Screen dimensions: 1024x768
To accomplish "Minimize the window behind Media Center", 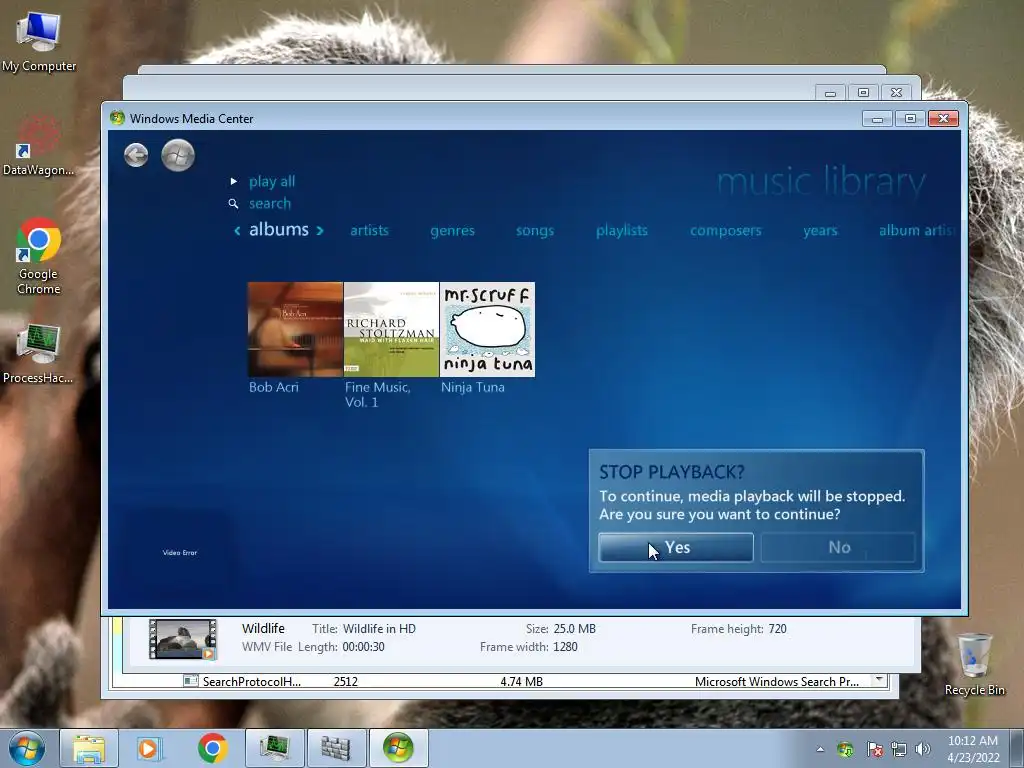I will click(x=830, y=93).
